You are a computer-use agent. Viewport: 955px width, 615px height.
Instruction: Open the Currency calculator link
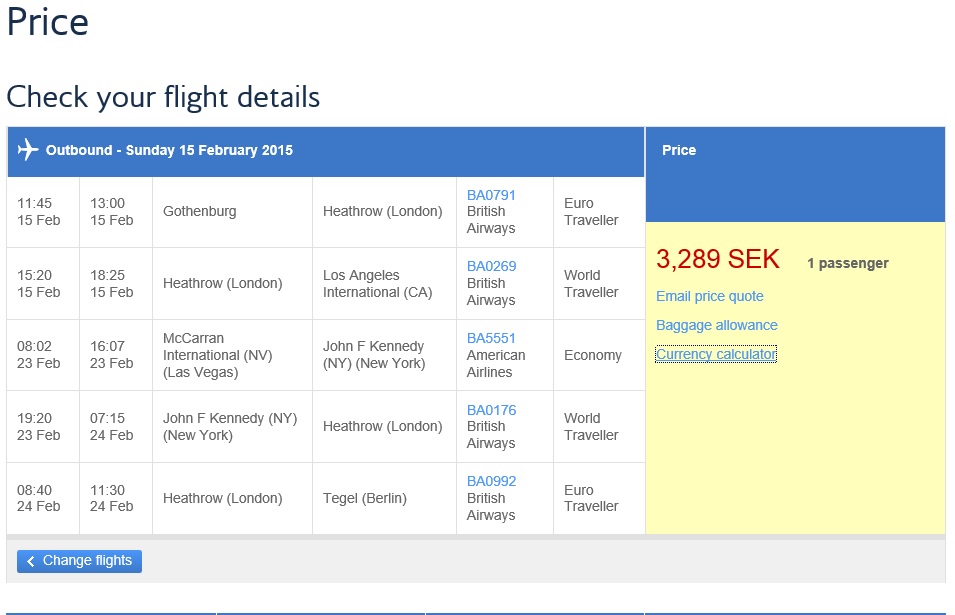point(716,354)
